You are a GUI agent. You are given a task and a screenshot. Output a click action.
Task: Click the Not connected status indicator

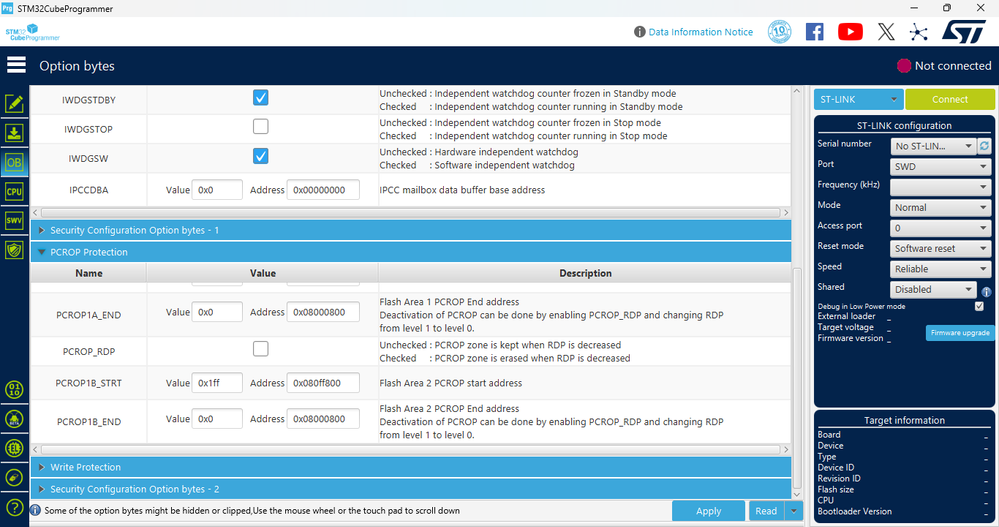point(944,66)
